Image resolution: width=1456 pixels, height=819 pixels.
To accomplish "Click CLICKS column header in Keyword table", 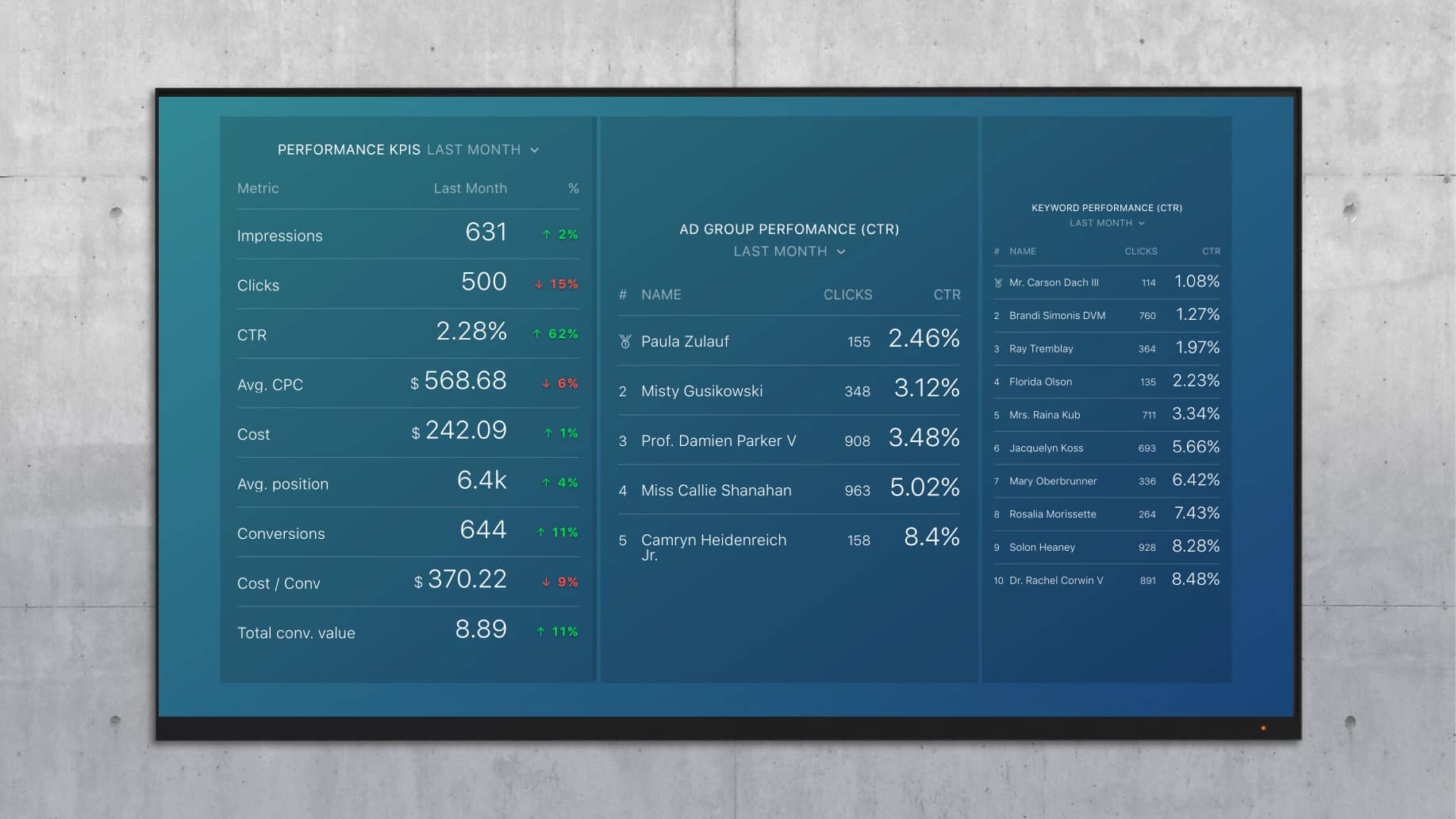I will [x=1140, y=252].
